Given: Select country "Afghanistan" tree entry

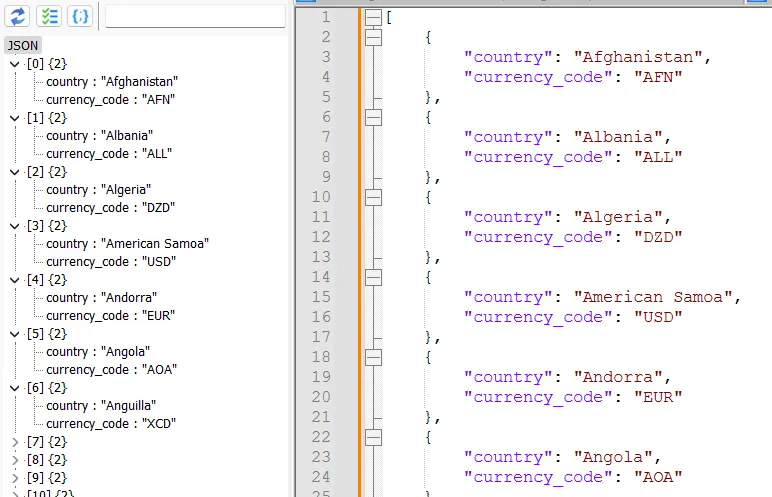Looking at the screenshot, I should coord(112,82).
